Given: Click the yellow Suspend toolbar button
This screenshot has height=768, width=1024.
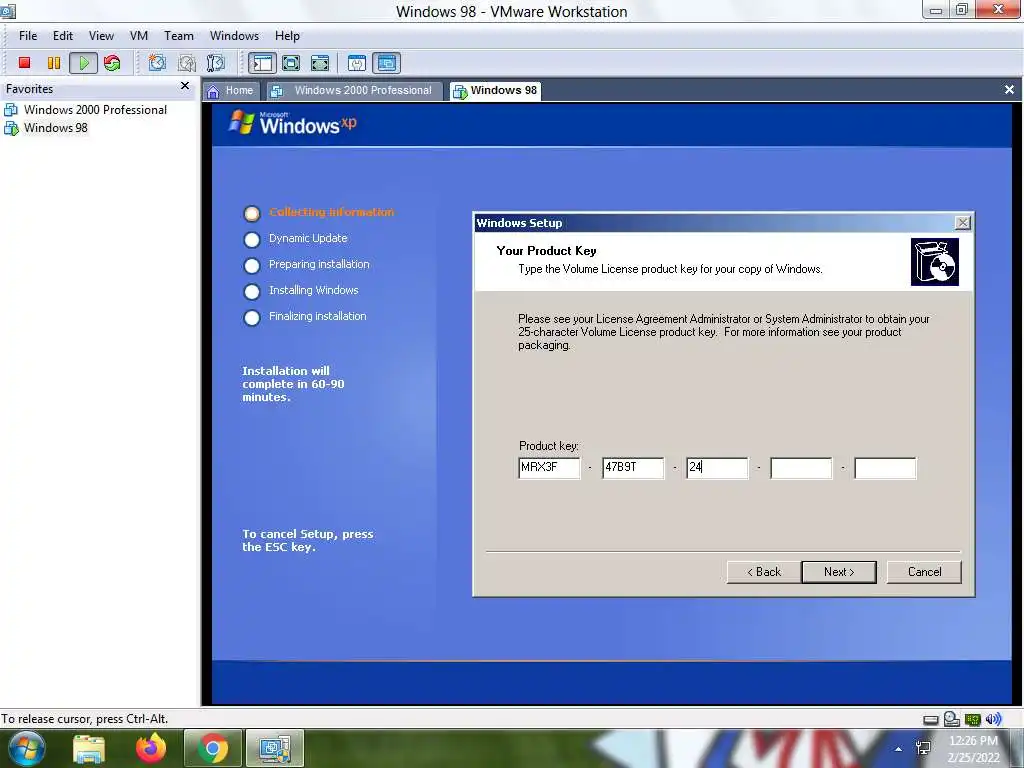Looking at the screenshot, I should pos(54,63).
